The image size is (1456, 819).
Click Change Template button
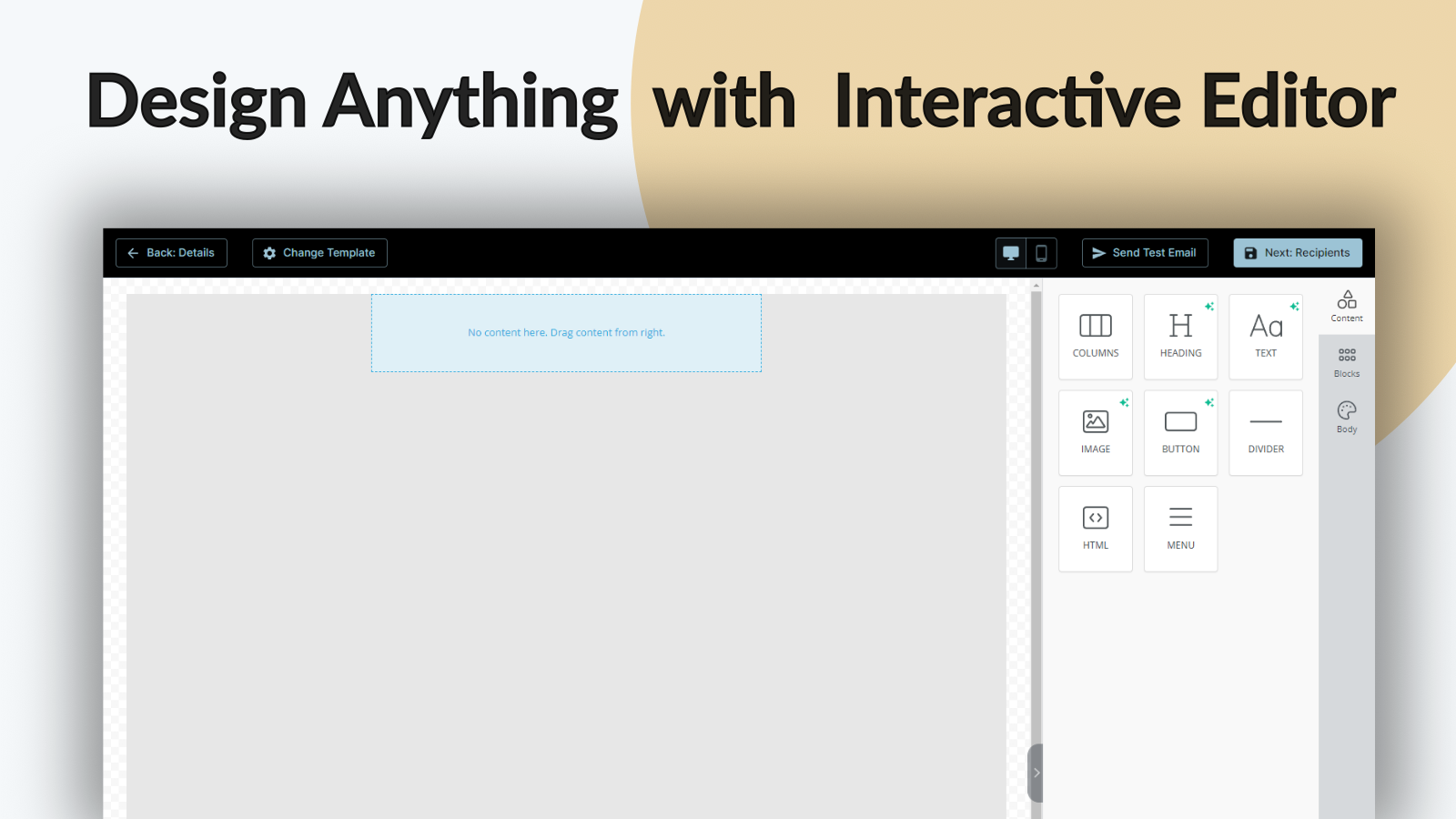point(319,253)
